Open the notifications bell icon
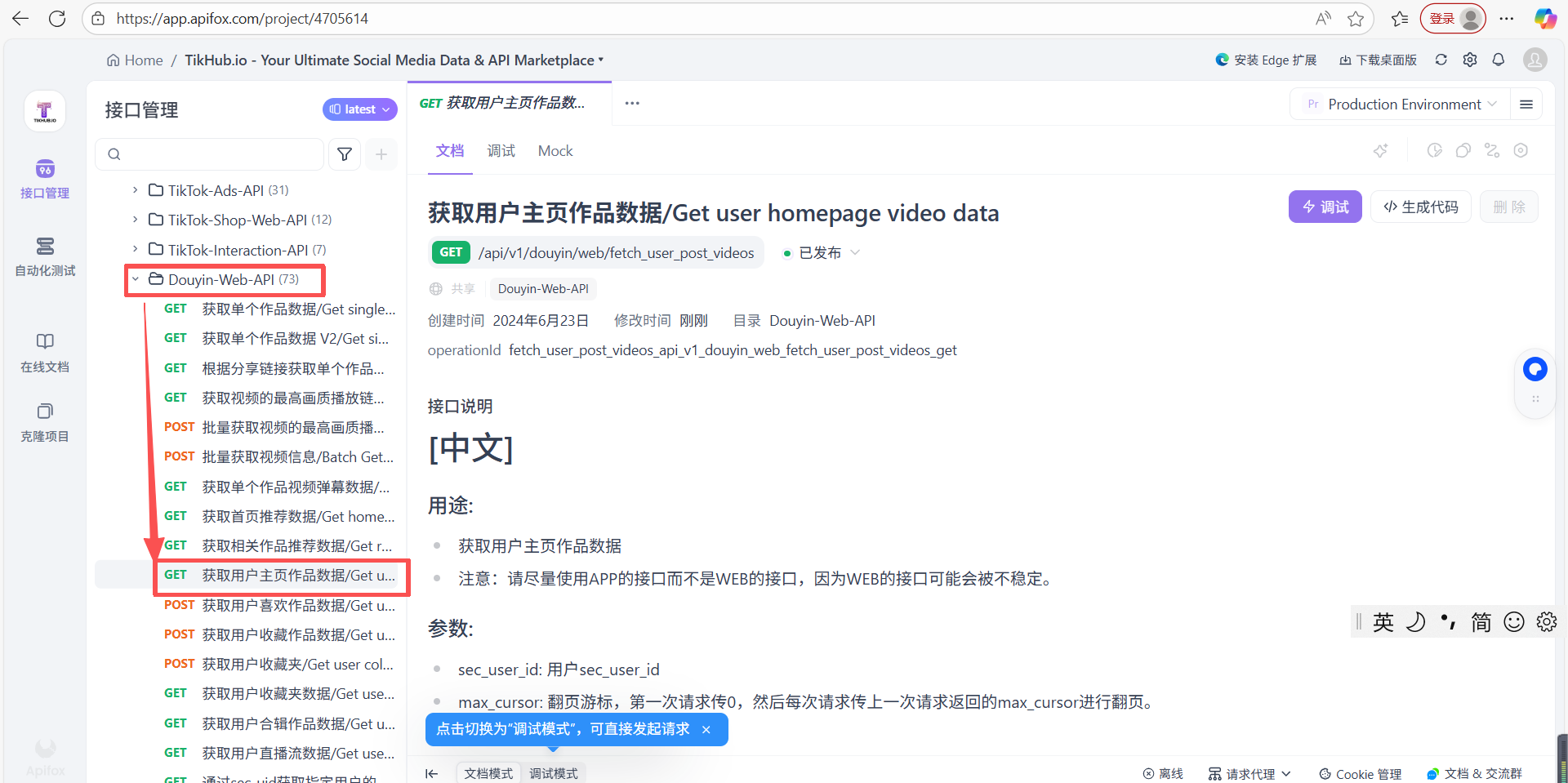The width and height of the screenshot is (1568, 783). click(1498, 60)
